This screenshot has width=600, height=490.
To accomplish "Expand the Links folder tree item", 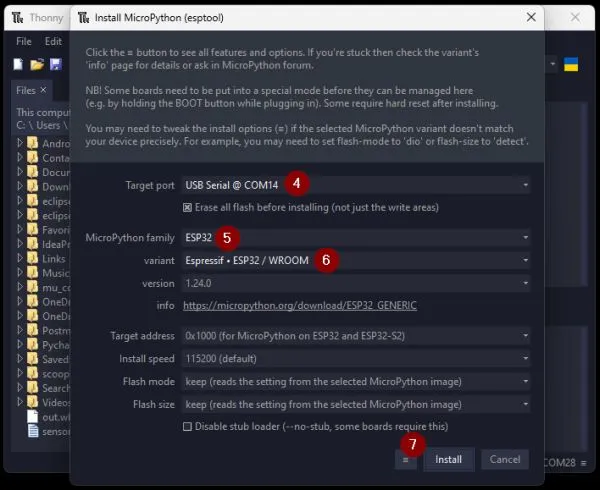I will 18,259.
